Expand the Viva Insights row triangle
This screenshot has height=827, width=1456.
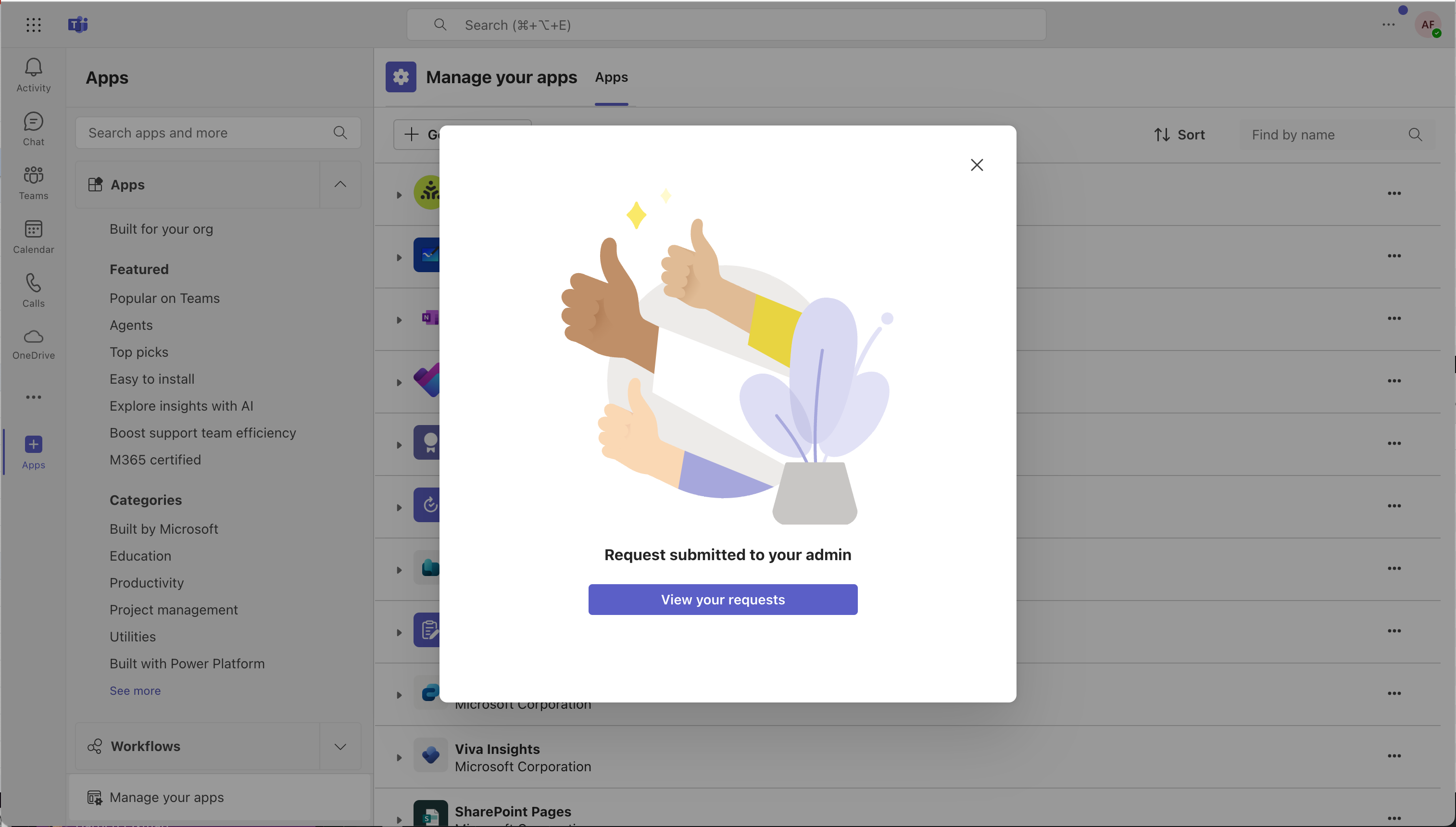pos(399,757)
